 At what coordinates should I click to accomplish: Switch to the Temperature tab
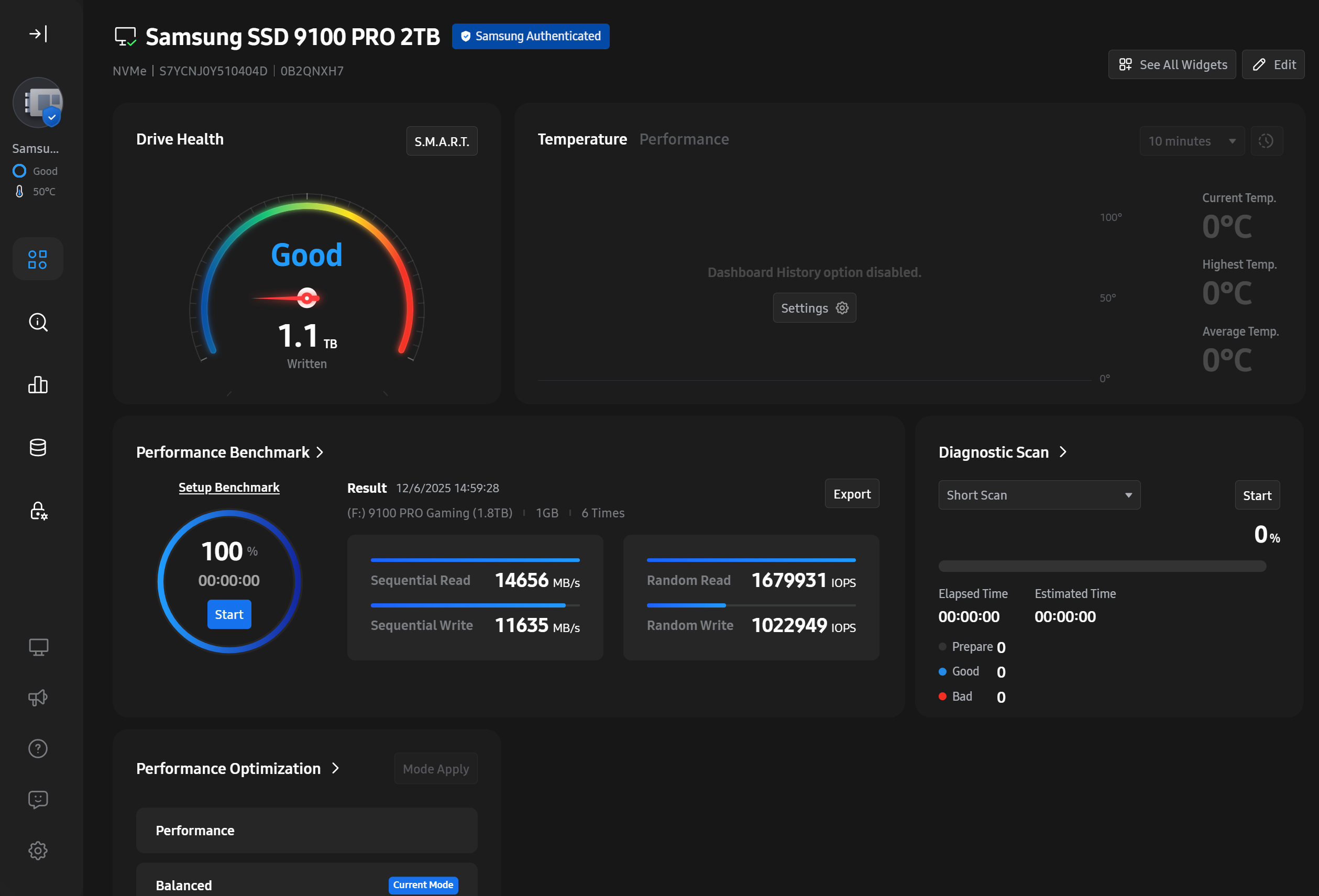pyautogui.click(x=582, y=139)
